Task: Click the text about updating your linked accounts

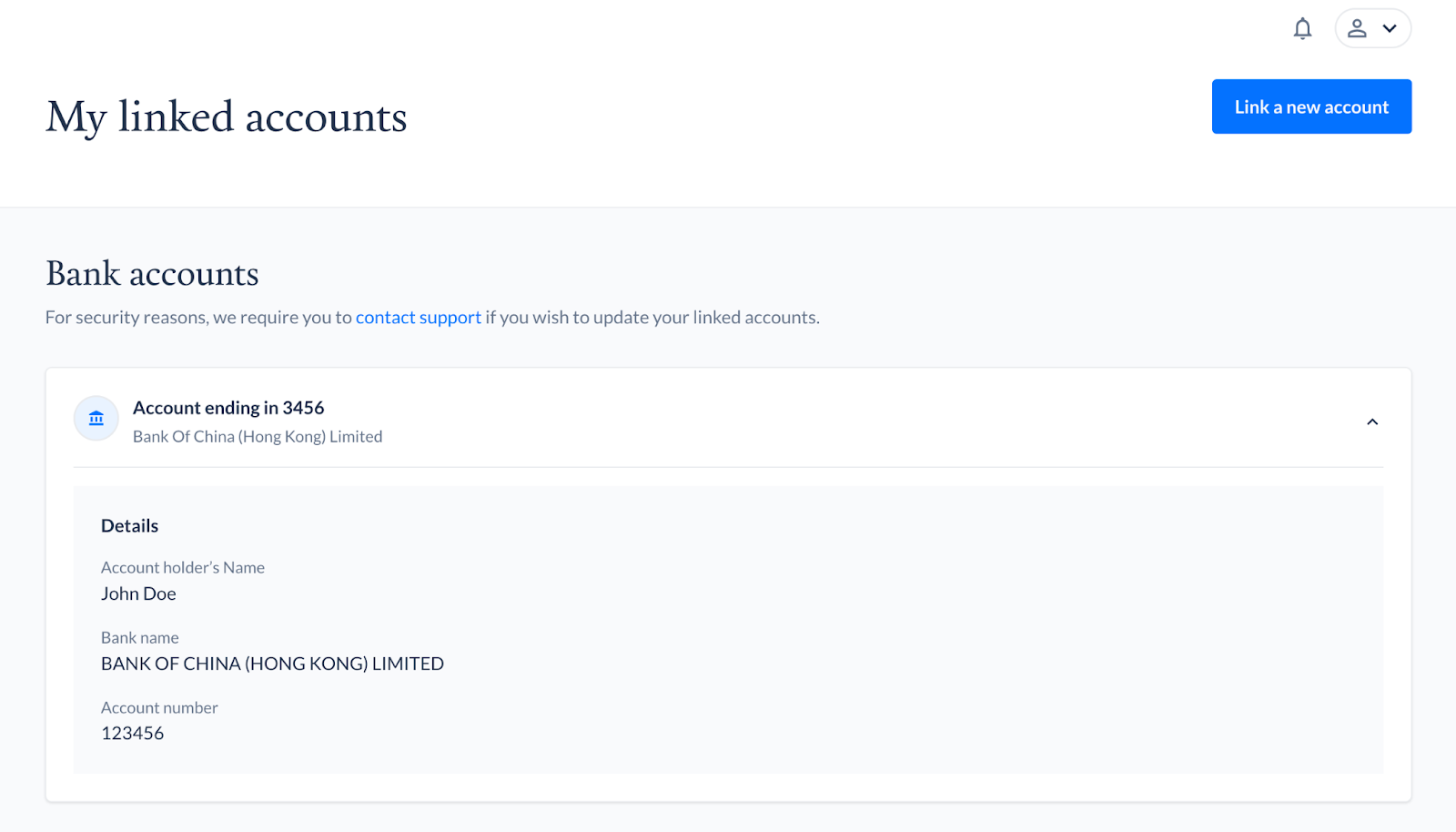Action: click(652, 318)
